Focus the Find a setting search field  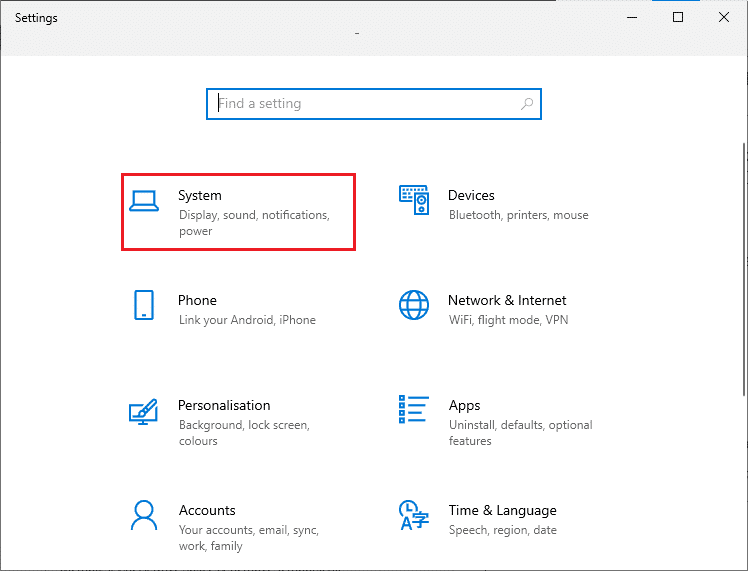click(365, 104)
